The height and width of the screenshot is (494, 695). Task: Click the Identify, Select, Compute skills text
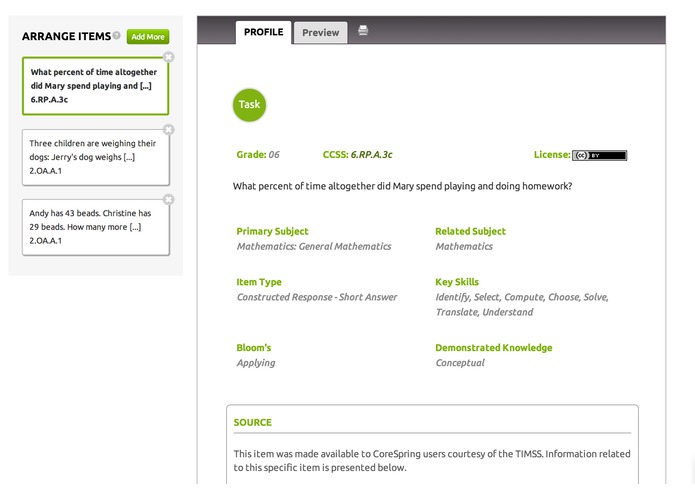pyautogui.click(x=522, y=304)
